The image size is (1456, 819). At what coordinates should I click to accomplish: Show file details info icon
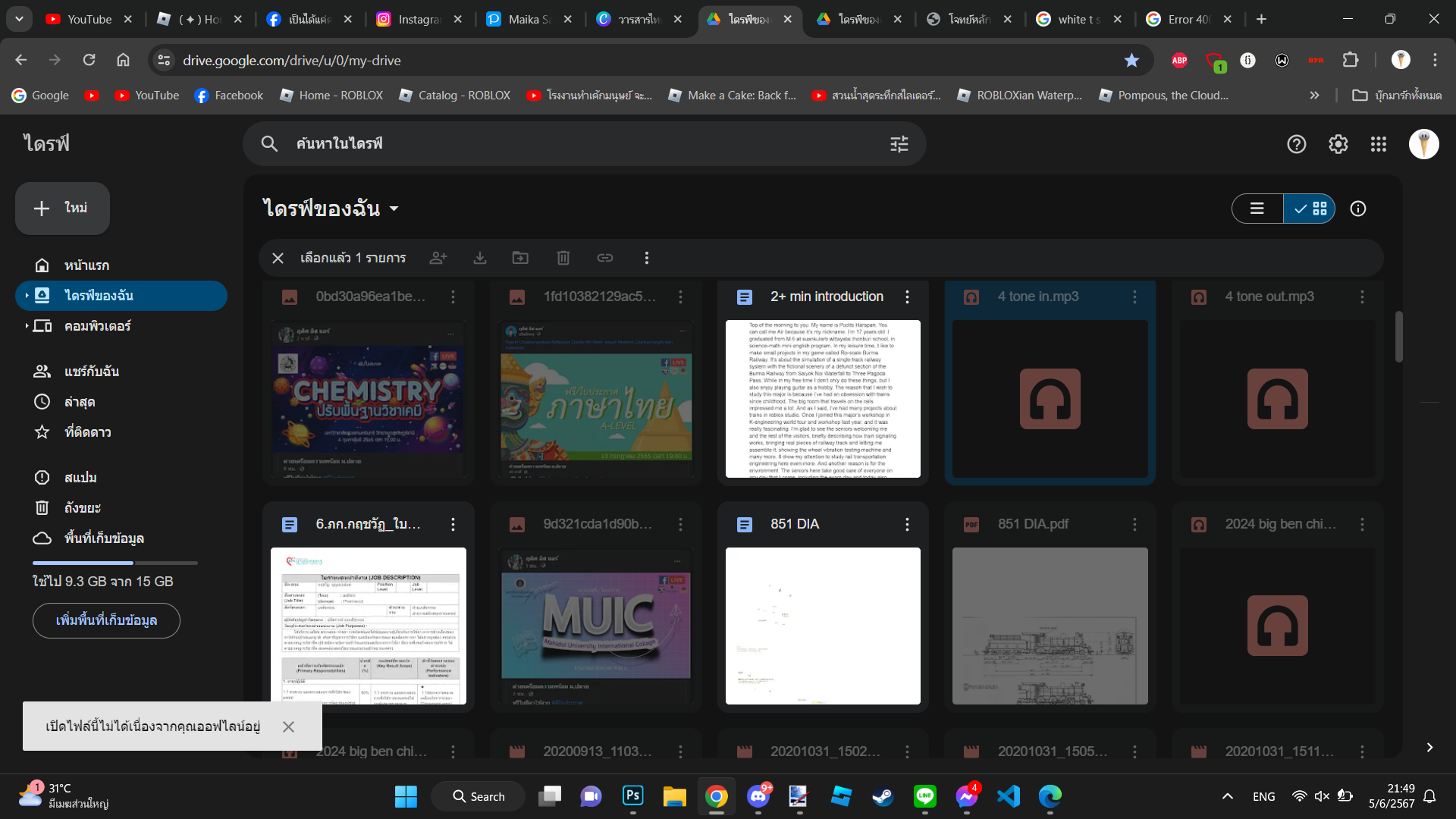coord(1358,209)
